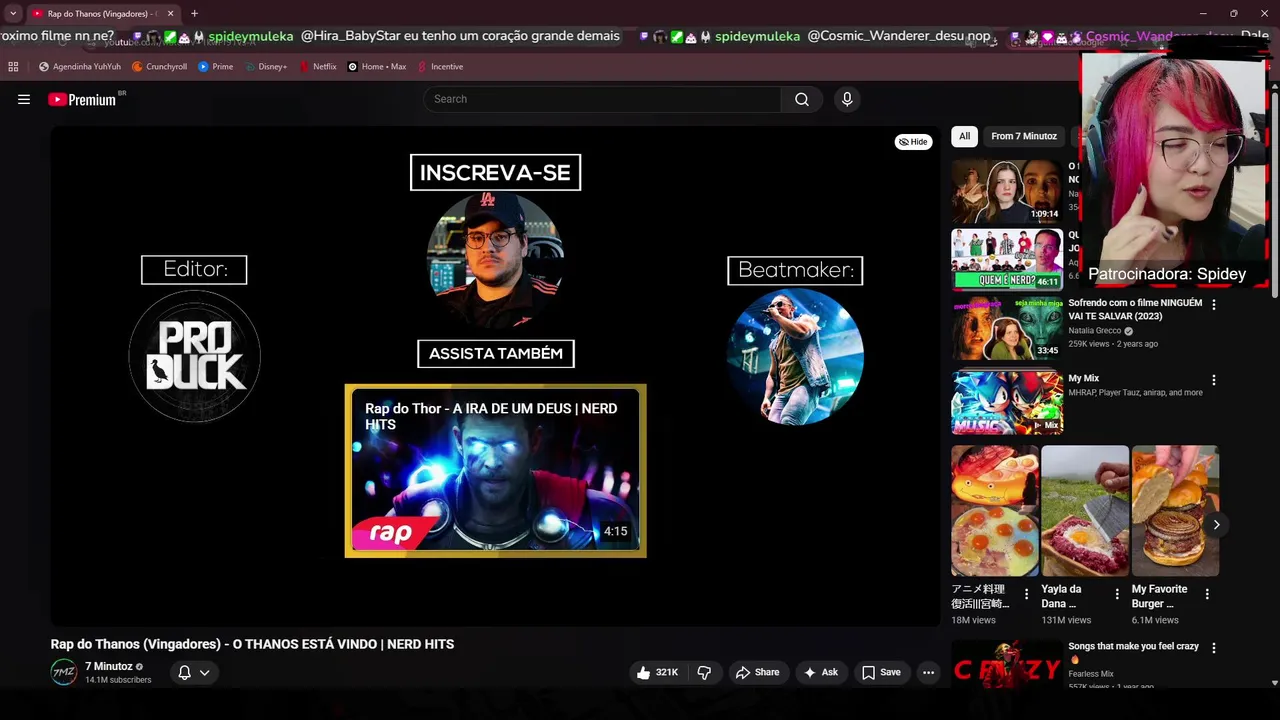Open the YouTube hamburger guide menu
Screen dimensions: 1280x720
point(24,99)
